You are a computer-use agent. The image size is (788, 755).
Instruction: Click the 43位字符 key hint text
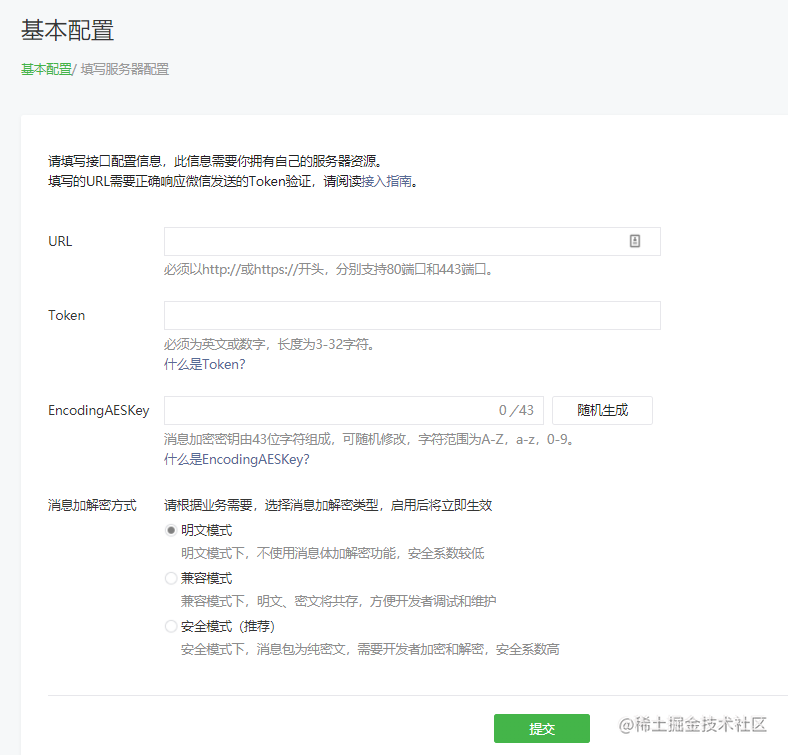click(369, 439)
